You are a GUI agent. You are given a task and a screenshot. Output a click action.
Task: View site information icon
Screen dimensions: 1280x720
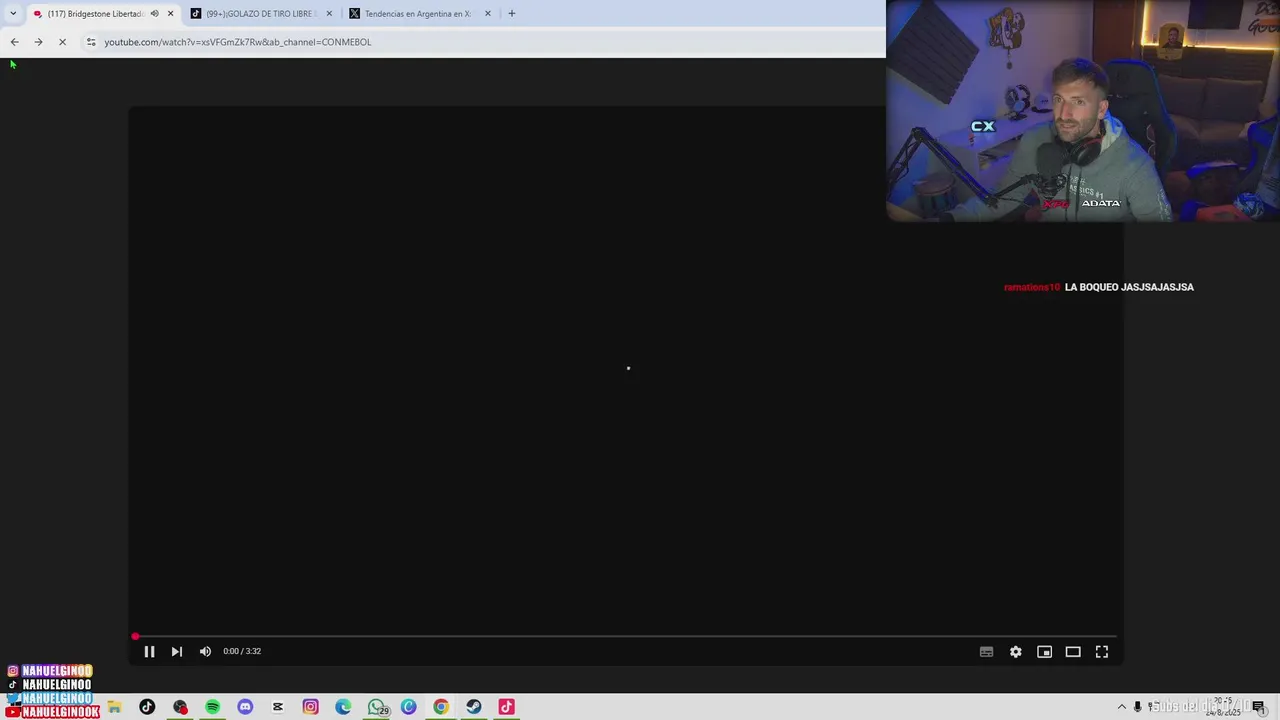[x=91, y=42]
